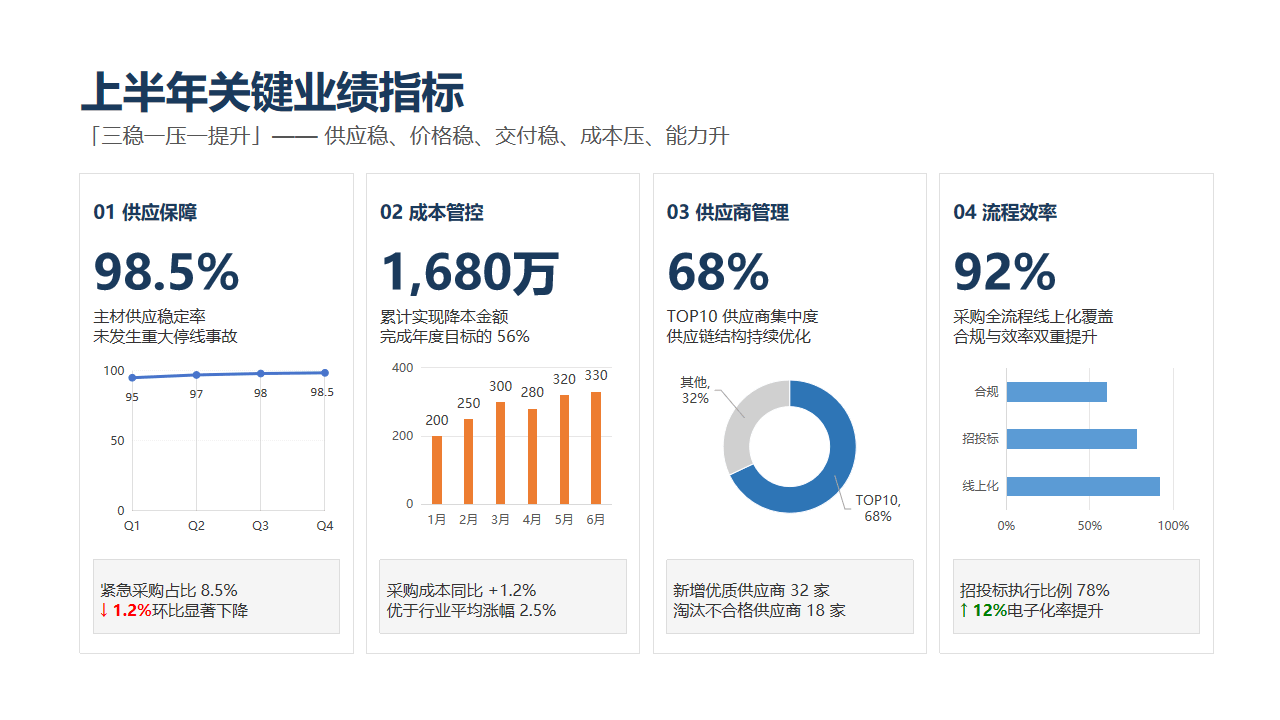This screenshot has width=1280, height=720.
Task: Select the 6月 orange bar labeled 330
Action: click(596, 448)
